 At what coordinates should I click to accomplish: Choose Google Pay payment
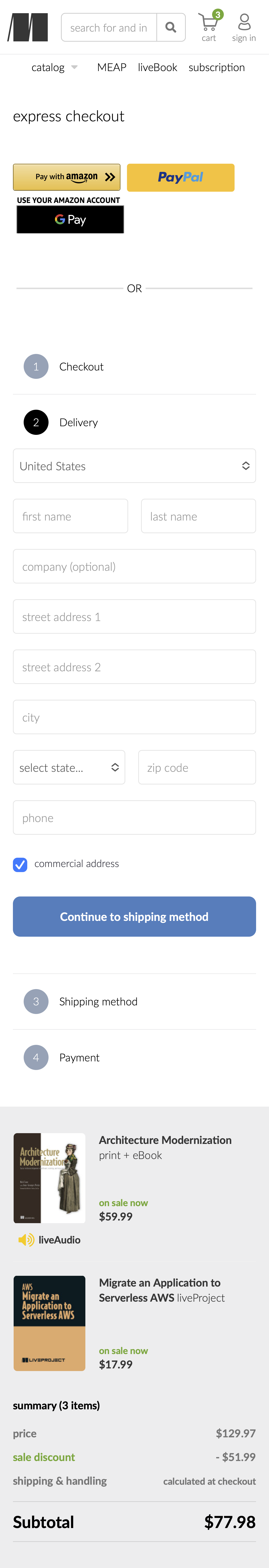(x=70, y=219)
